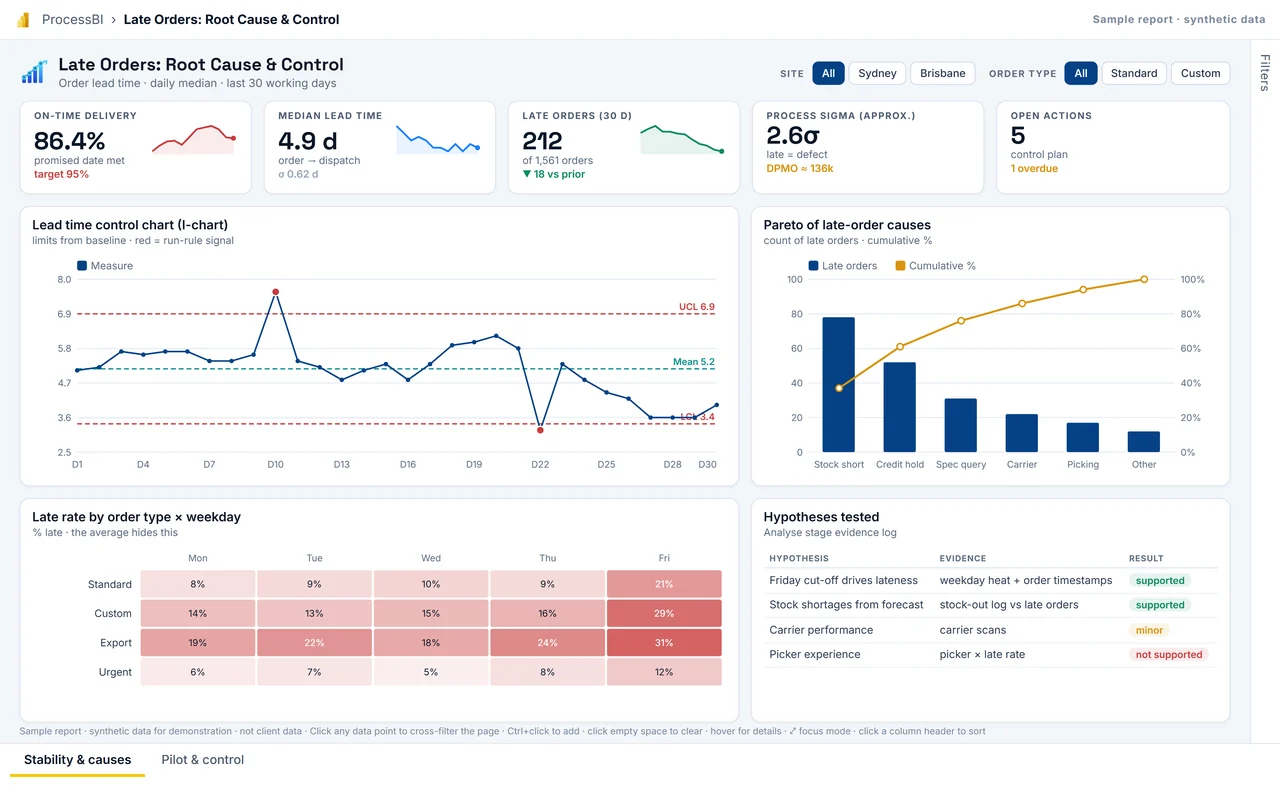Show only Standard order type

(1134, 73)
